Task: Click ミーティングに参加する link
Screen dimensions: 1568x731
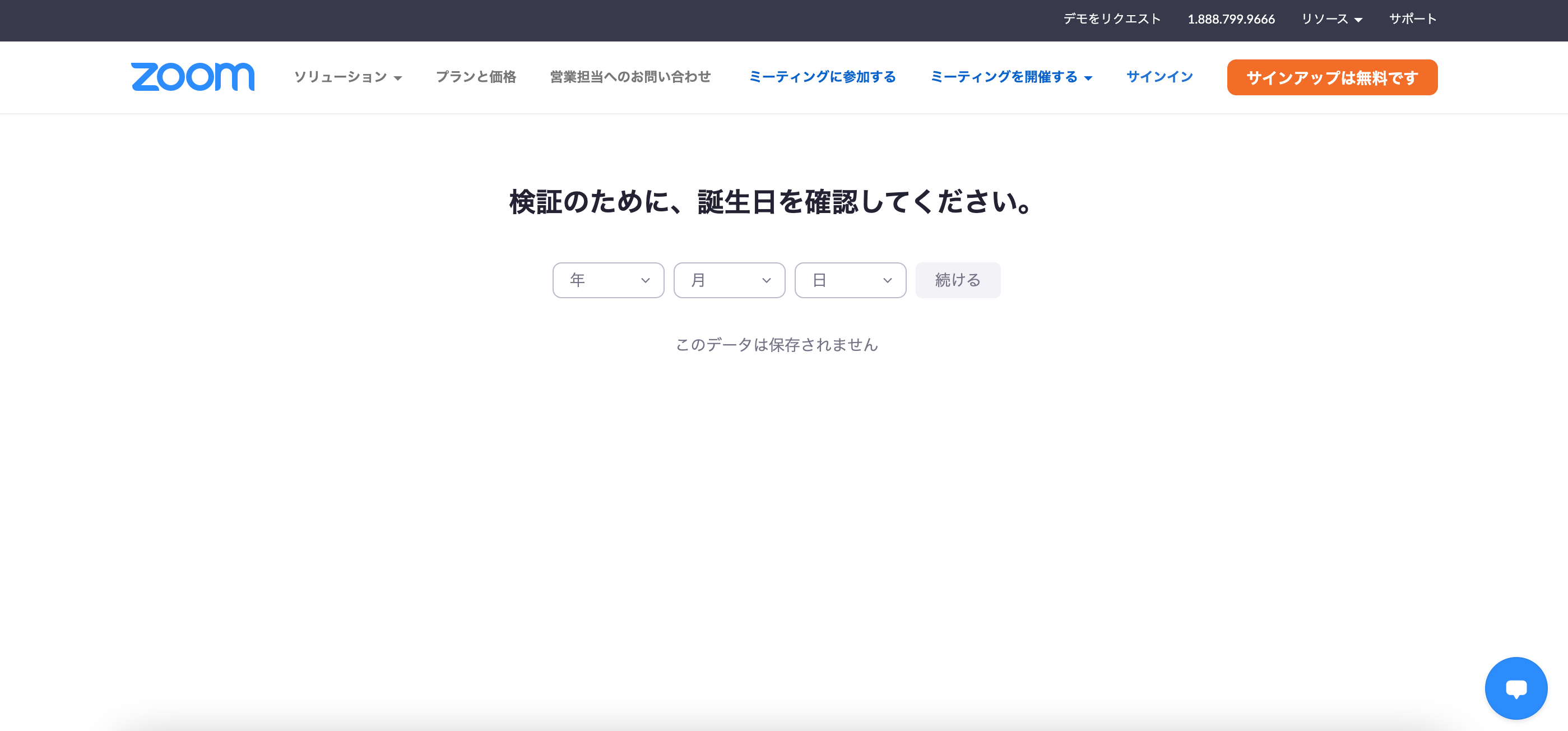Action: [822, 77]
